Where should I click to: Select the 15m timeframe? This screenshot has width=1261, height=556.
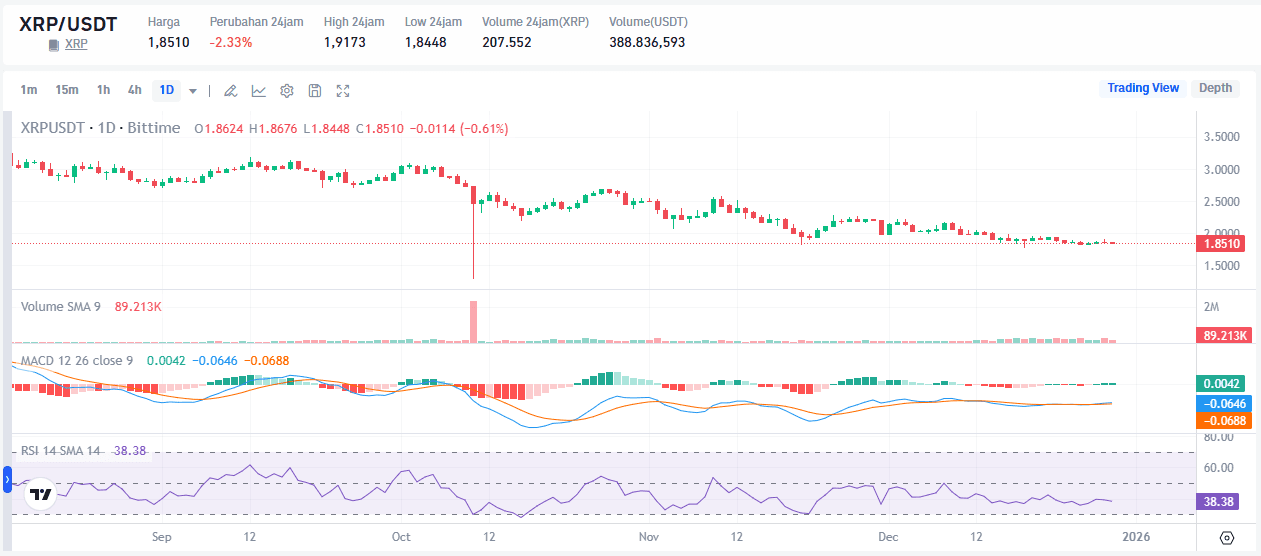point(67,90)
